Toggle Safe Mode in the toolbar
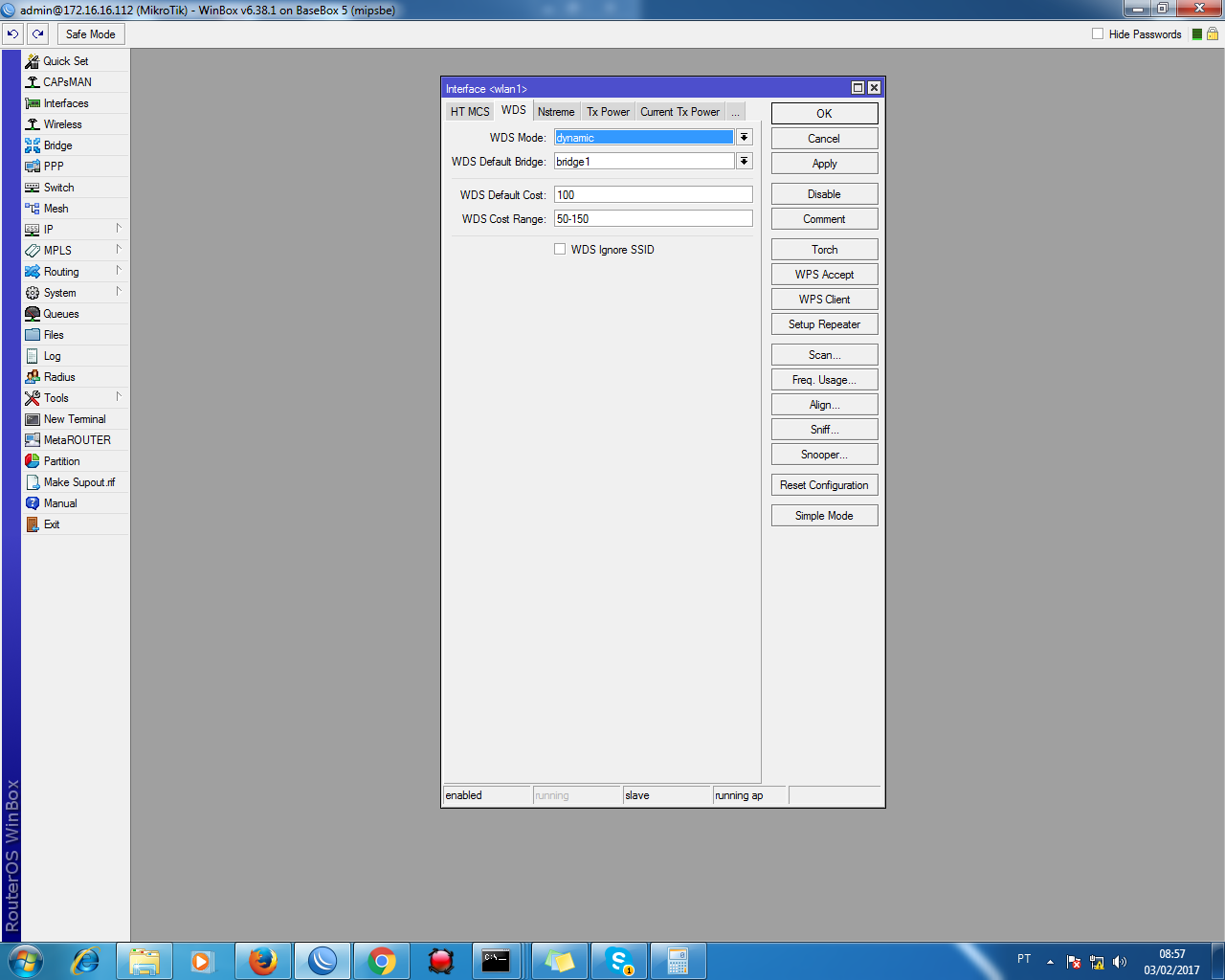This screenshot has height=980, width=1225. click(90, 34)
